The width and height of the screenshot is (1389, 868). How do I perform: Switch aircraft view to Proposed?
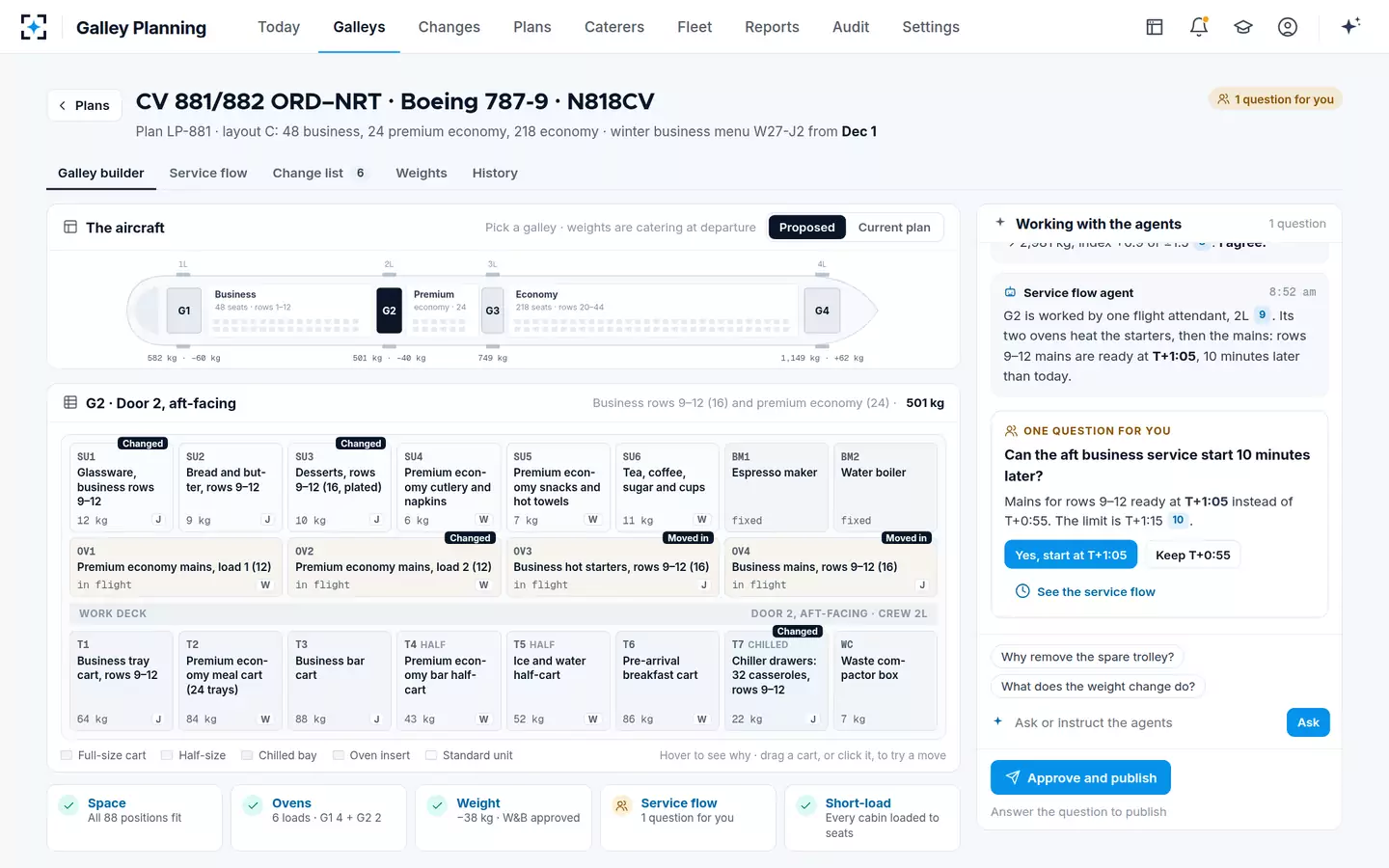coord(807,228)
